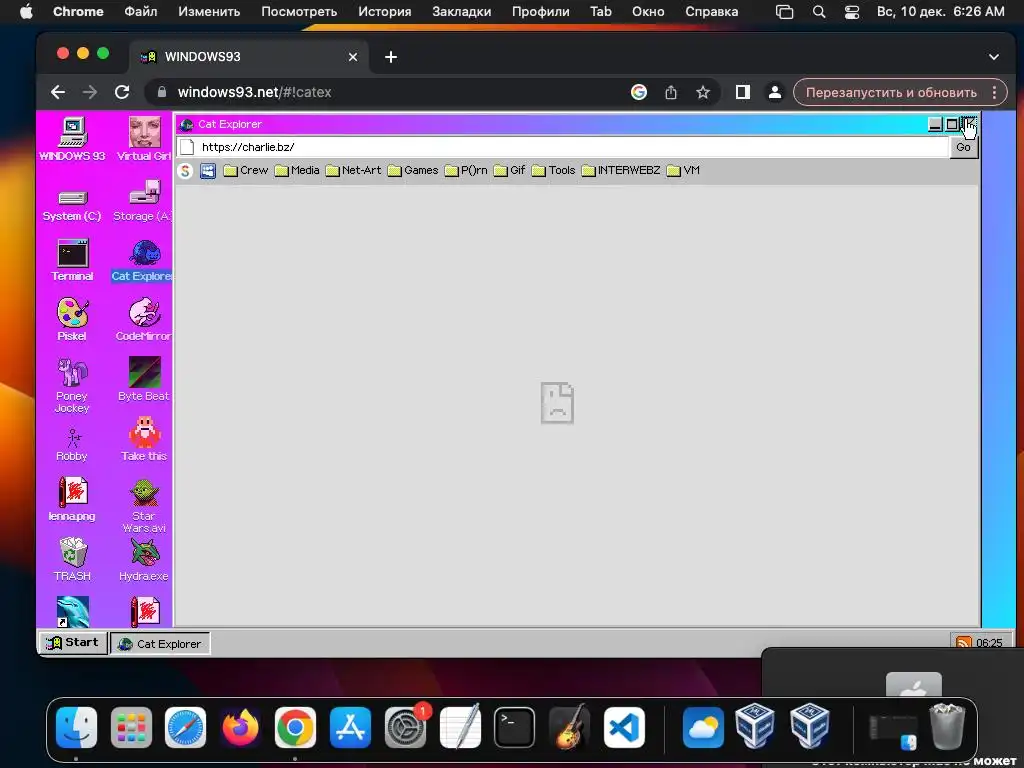Open the Закладки menu
The height and width of the screenshot is (768, 1024).
coord(462,12)
